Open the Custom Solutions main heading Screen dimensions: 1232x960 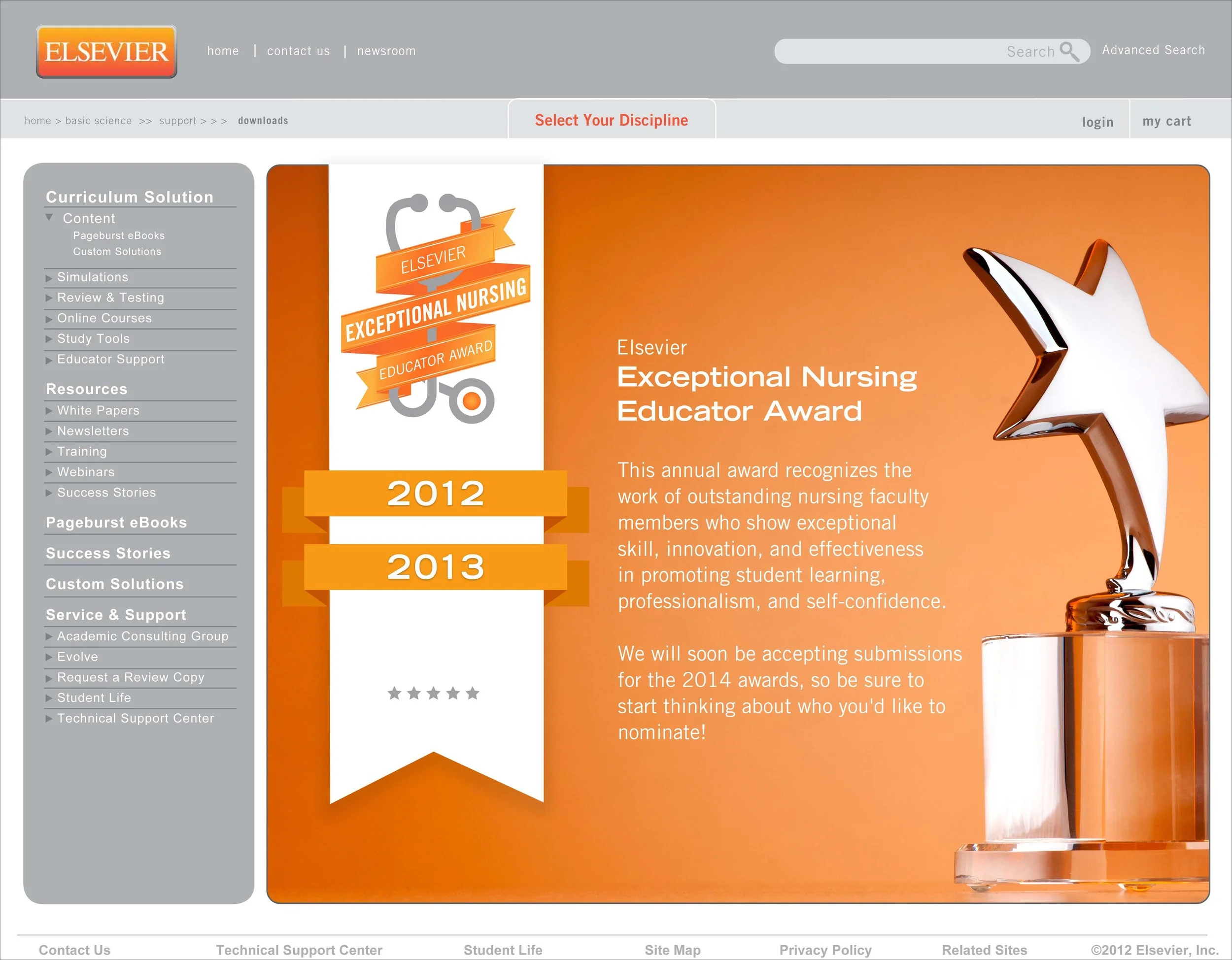pos(114,584)
